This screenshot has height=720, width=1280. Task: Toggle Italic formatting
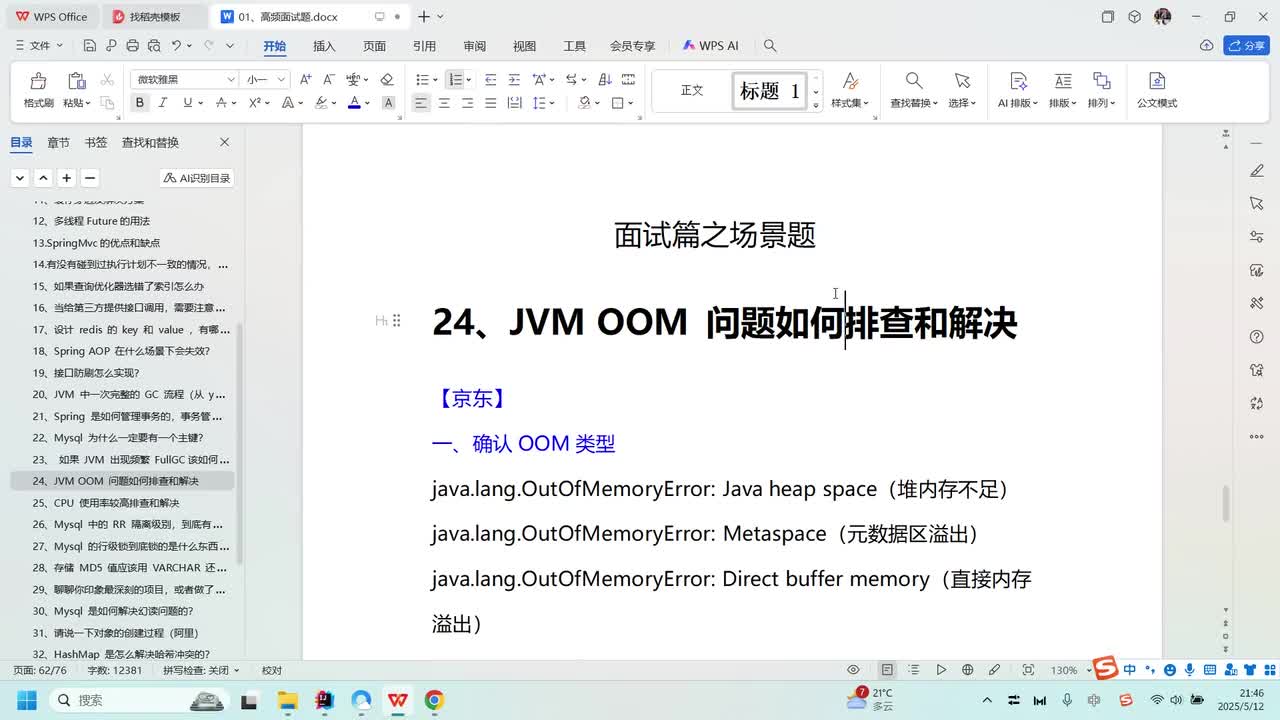[164, 103]
